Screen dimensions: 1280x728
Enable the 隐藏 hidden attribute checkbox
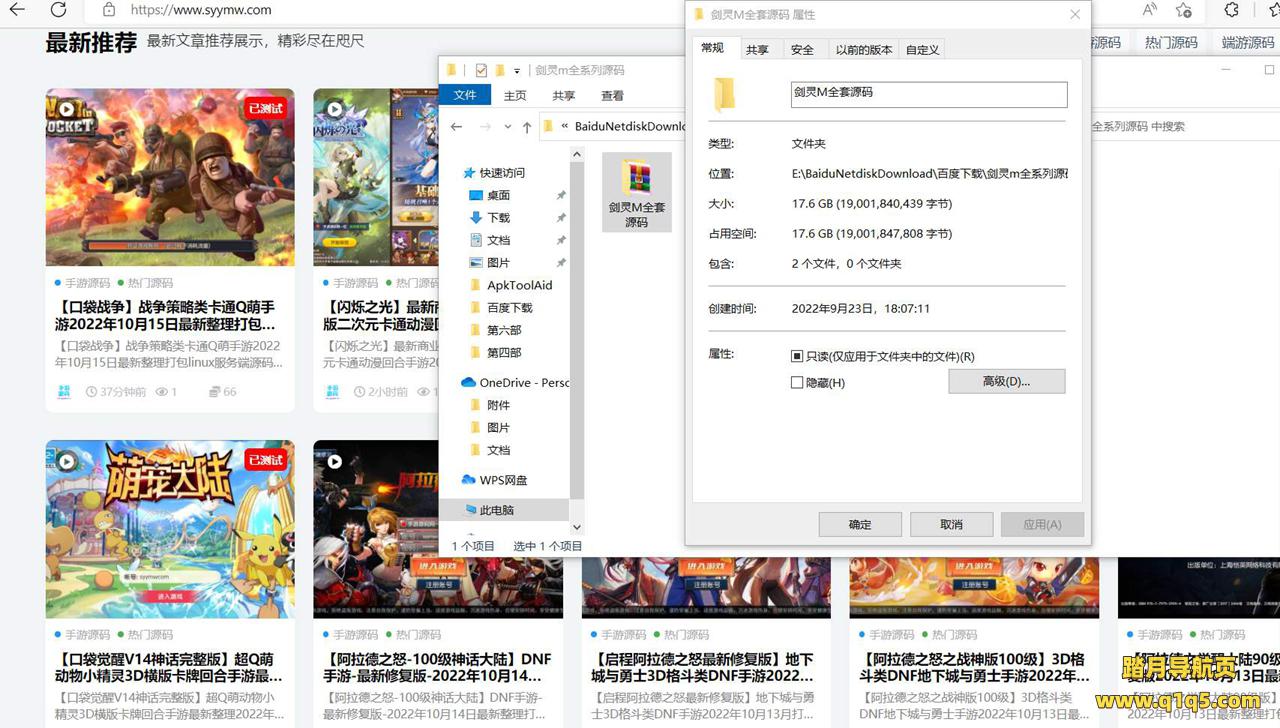797,382
